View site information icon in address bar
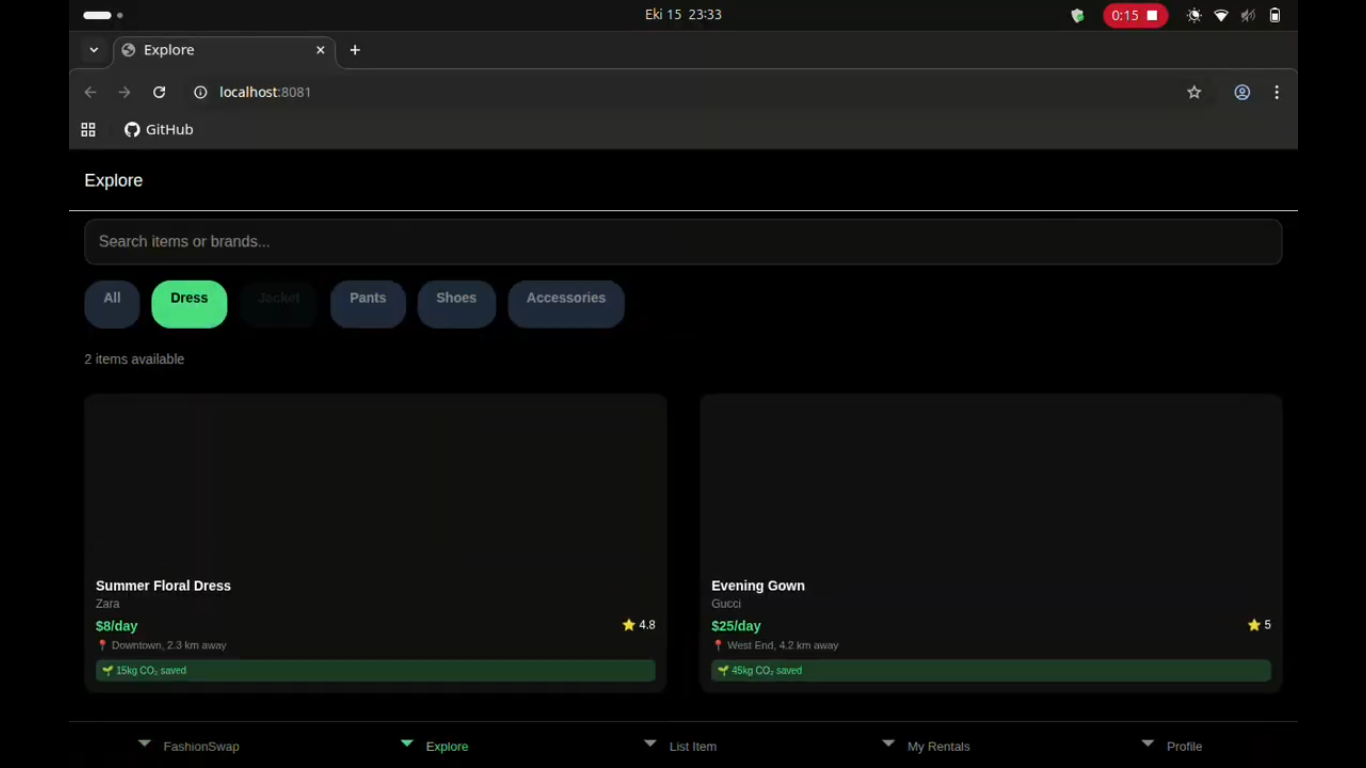This screenshot has width=1366, height=768. (200, 92)
